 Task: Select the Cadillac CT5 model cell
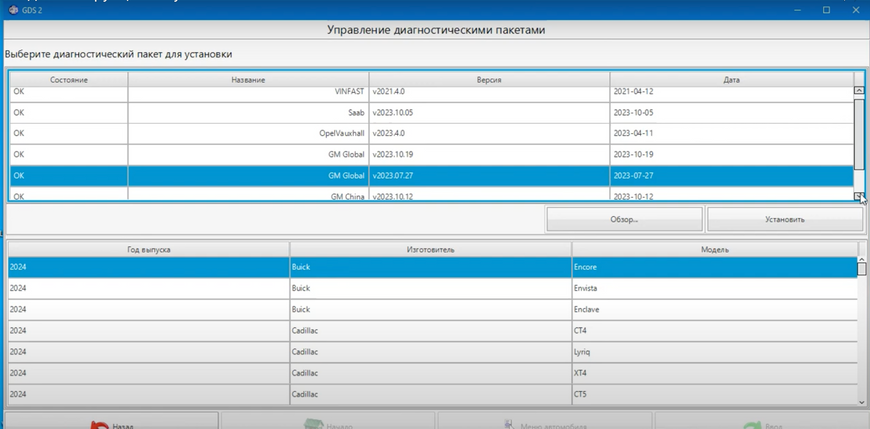[x=715, y=394]
